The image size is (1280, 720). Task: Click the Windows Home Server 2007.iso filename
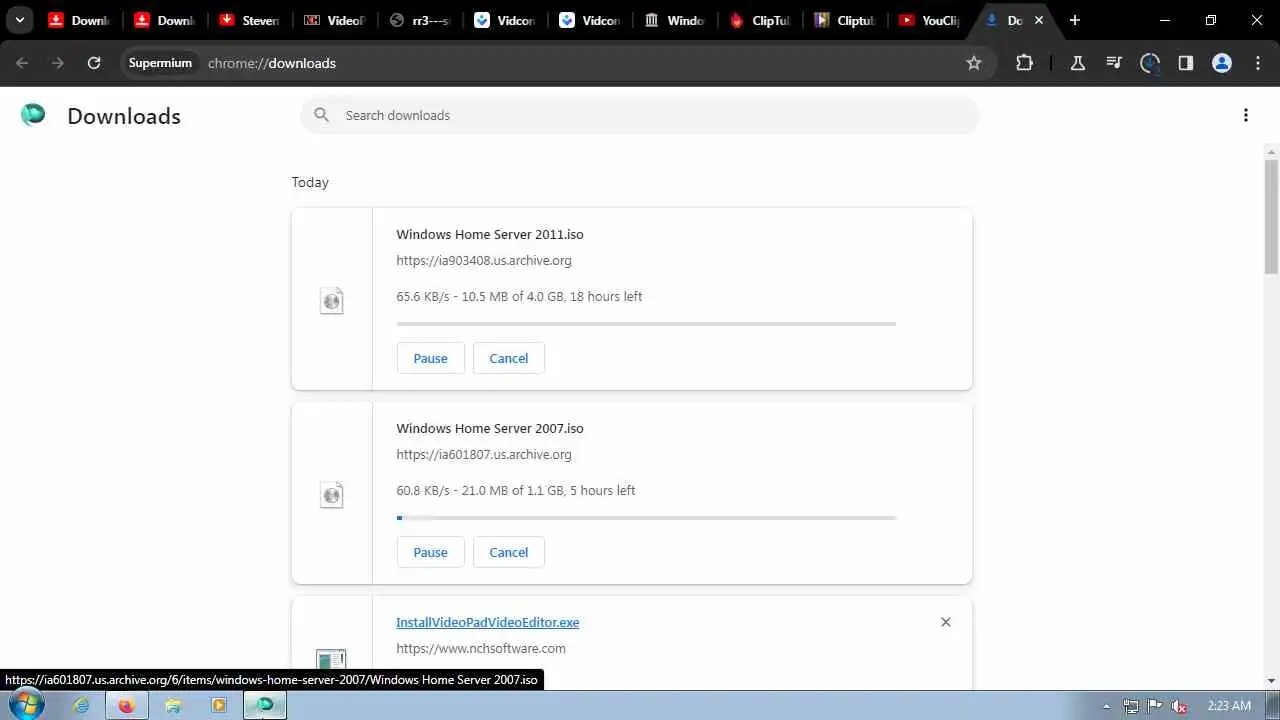490,428
